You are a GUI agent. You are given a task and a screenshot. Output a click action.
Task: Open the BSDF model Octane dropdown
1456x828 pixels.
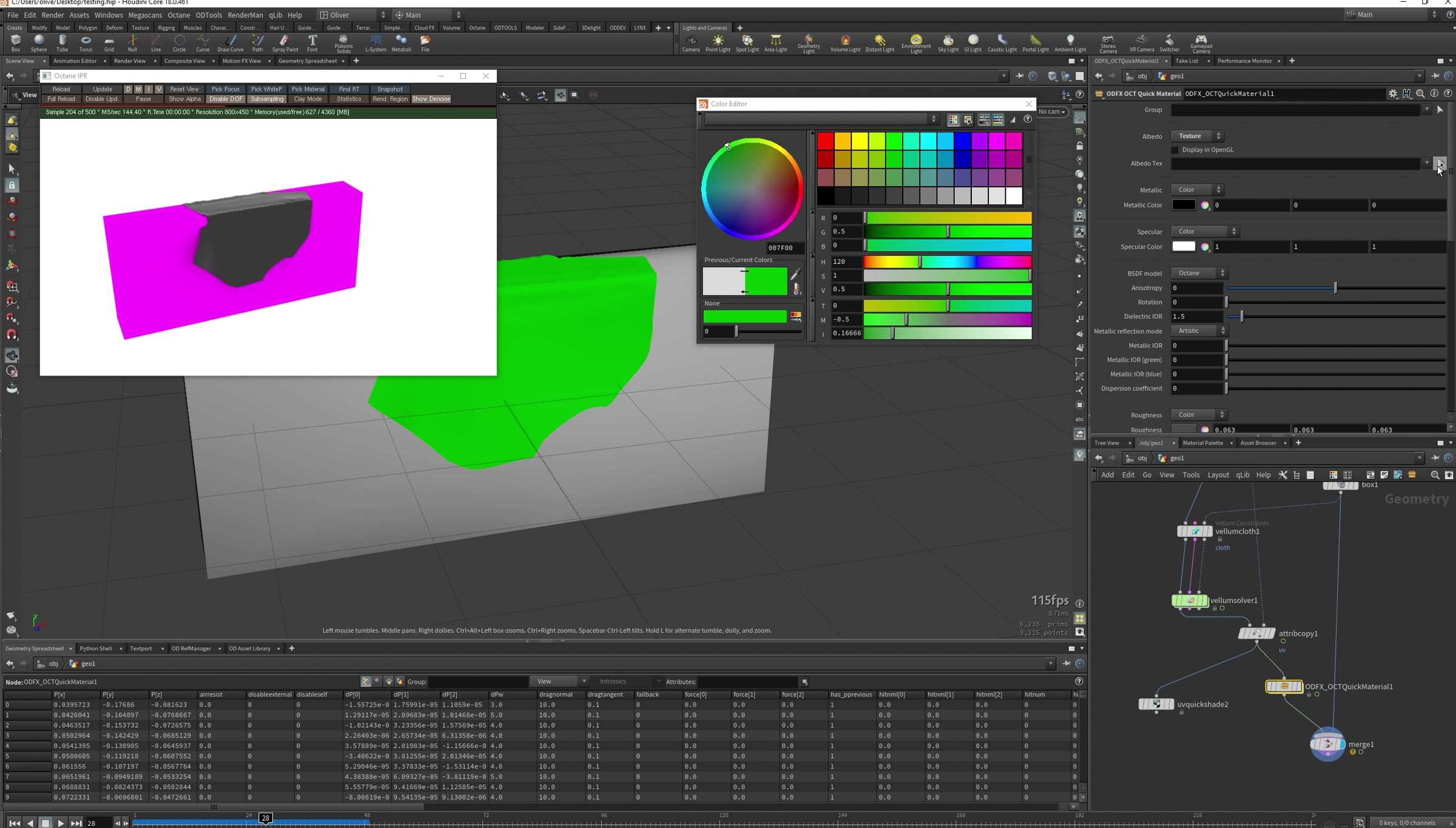[x=1199, y=273]
